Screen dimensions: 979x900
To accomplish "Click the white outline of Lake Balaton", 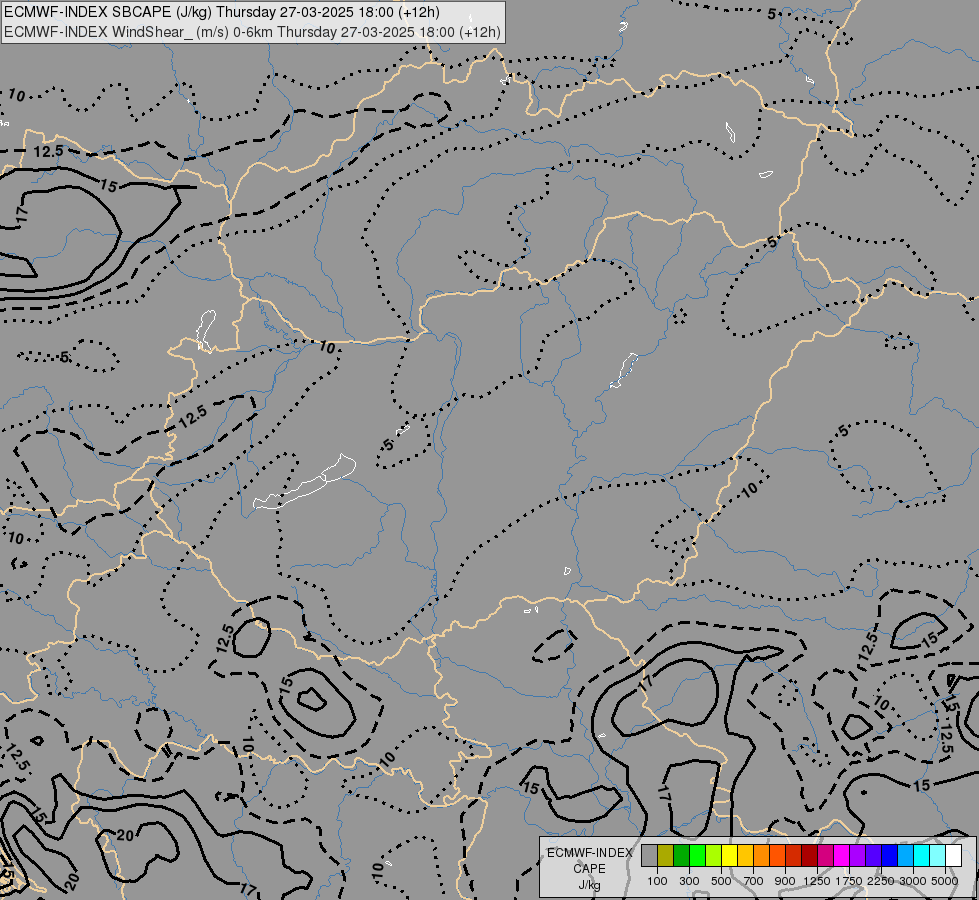I will (x=305, y=483).
